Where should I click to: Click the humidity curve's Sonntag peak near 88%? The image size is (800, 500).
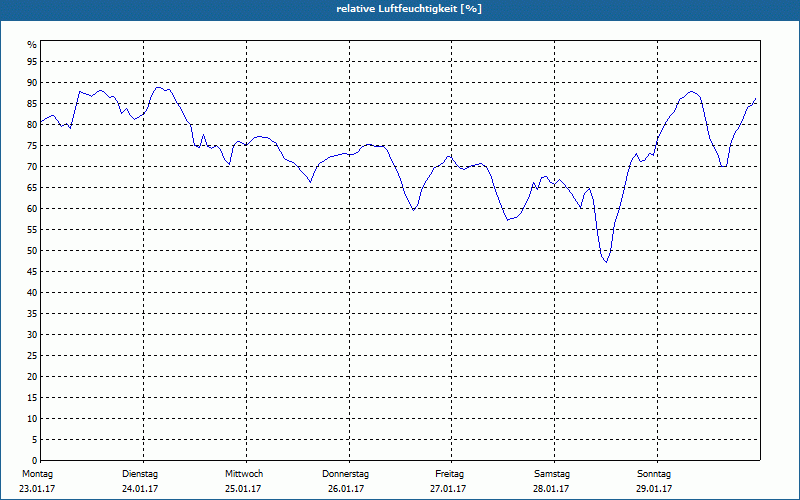[x=691, y=91]
